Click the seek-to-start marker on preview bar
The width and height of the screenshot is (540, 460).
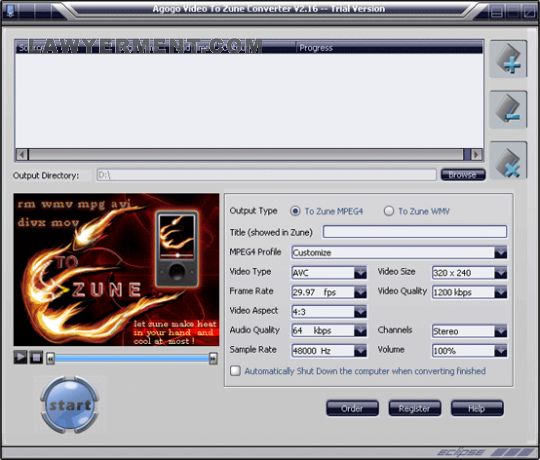pos(51,359)
